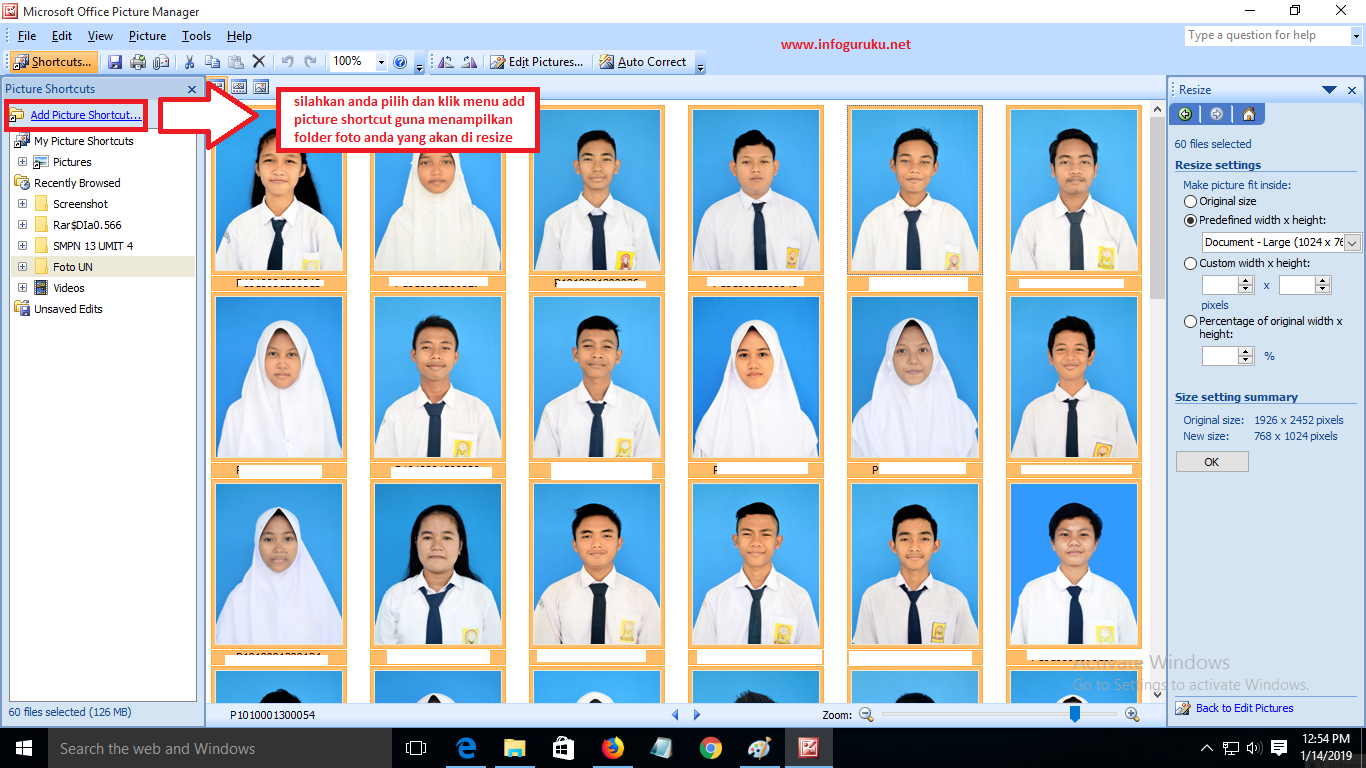Click the Copy icon in toolbar
The height and width of the screenshot is (768, 1366).
(x=212, y=62)
